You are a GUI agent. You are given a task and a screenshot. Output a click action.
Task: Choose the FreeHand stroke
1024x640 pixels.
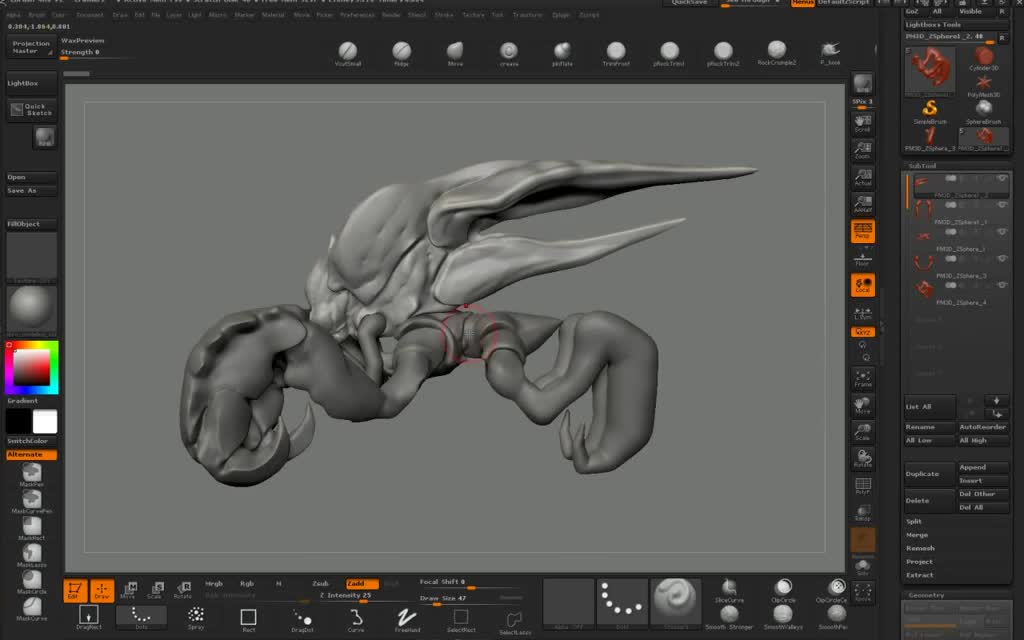pyautogui.click(x=407, y=618)
